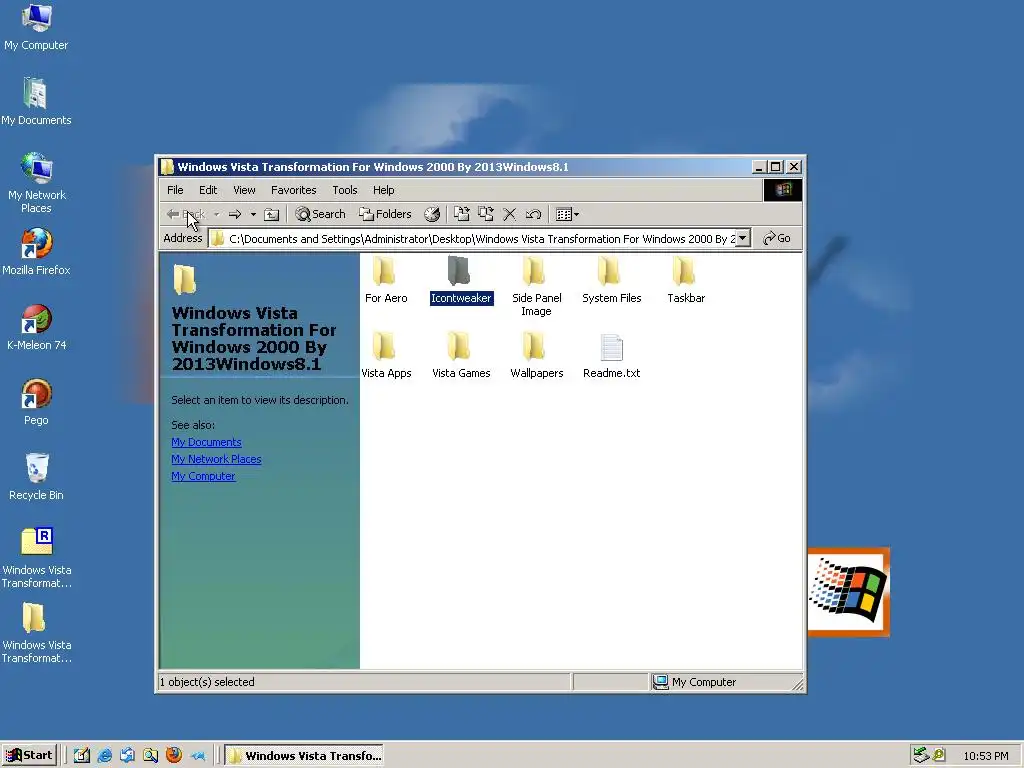Image resolution: width=1024 pixels, height=768 pixels.
Task: Click the notepad-and-pencil Quick Launch icon
Action: tap(82, 756)
